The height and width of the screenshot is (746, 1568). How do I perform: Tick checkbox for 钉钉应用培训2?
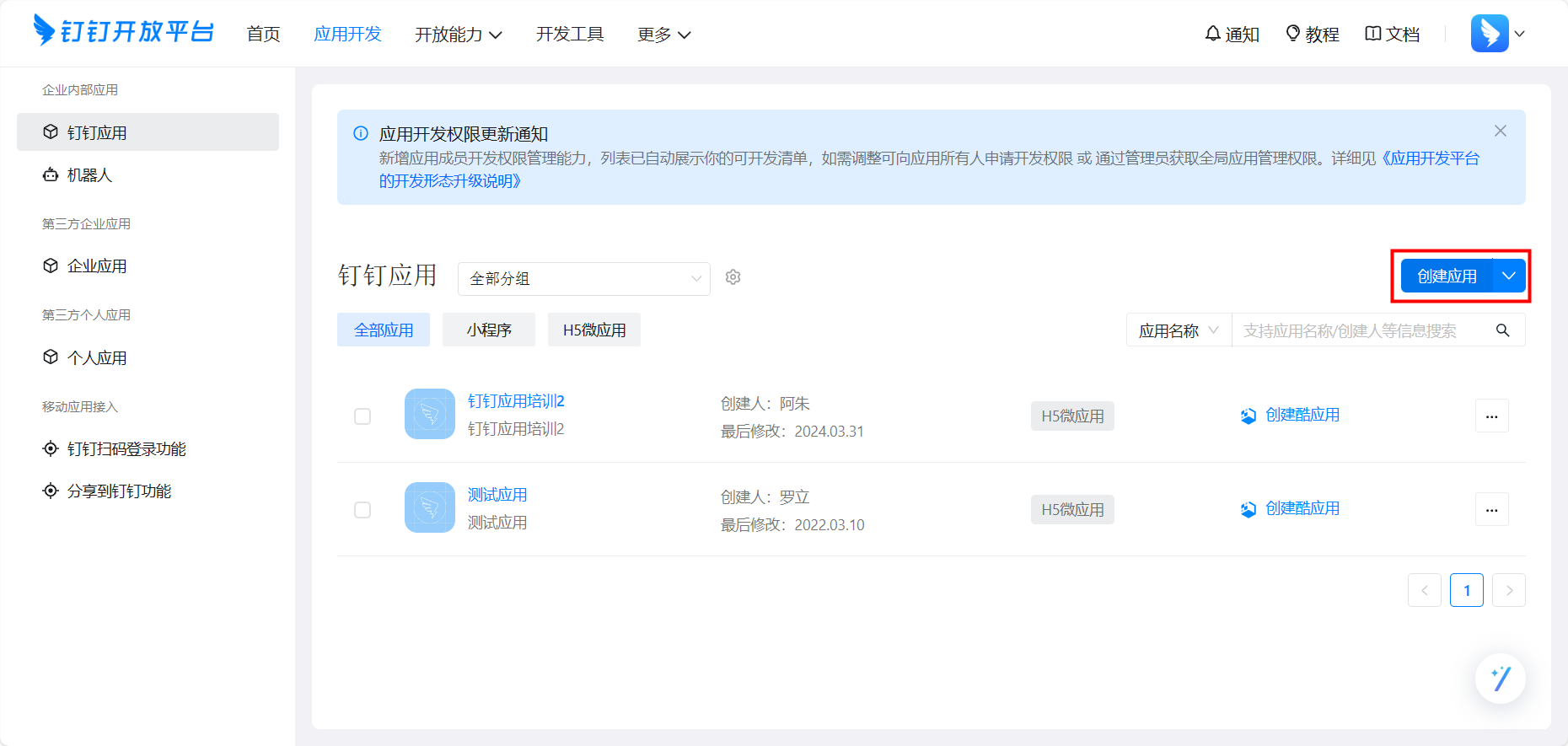pos(362,416)
